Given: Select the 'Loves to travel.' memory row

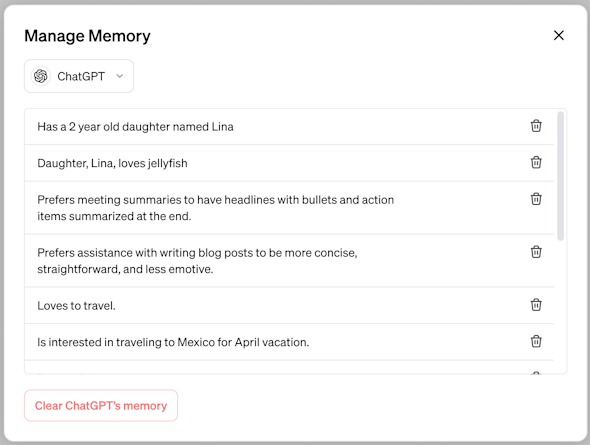Looking at the screenshot, I should pos(289,305).
